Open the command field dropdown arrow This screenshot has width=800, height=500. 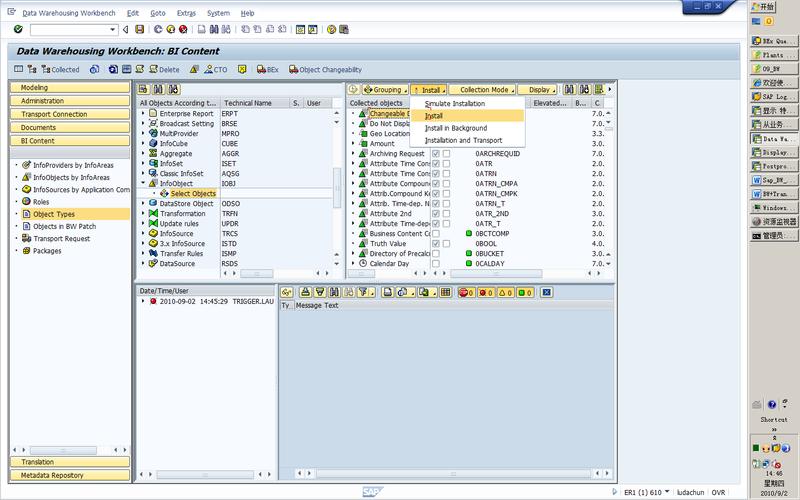(113, 30)
